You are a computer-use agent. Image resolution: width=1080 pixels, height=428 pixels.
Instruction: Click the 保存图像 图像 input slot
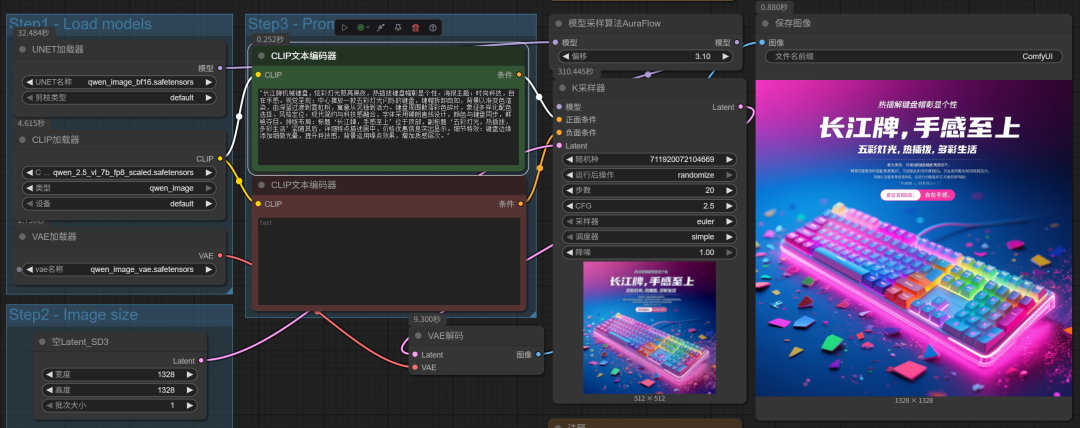[x=762, y=42]
